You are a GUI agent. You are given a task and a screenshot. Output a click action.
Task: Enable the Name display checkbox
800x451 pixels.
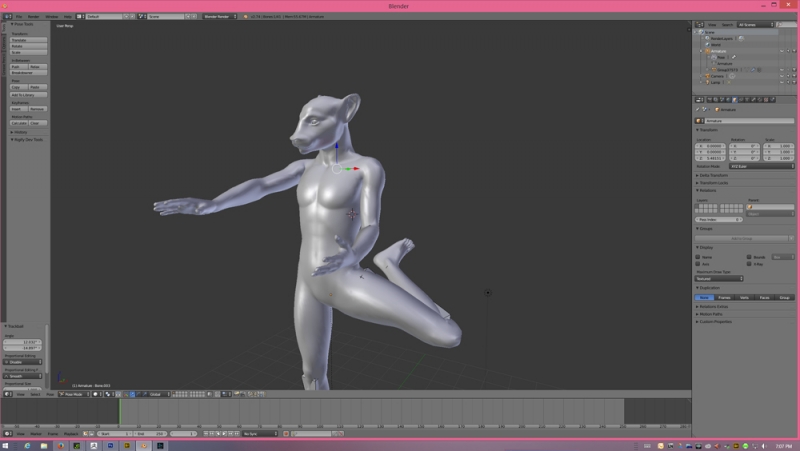pyautogui.click(x=698, y=257)
